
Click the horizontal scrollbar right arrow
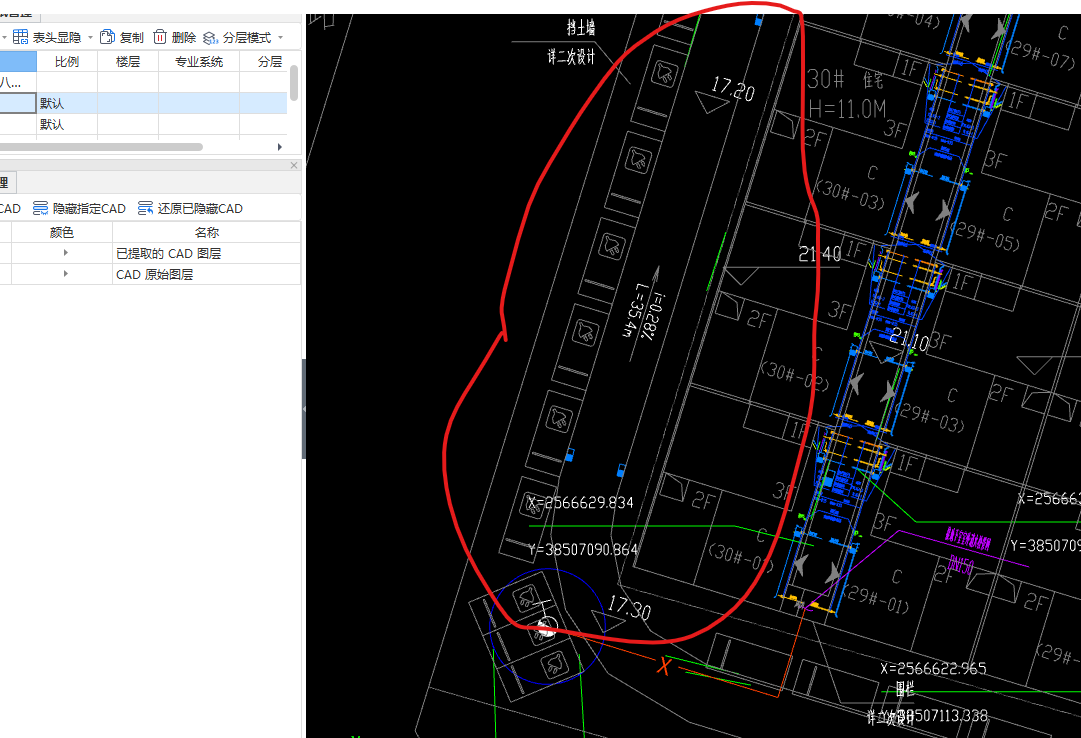coord(279,147)
